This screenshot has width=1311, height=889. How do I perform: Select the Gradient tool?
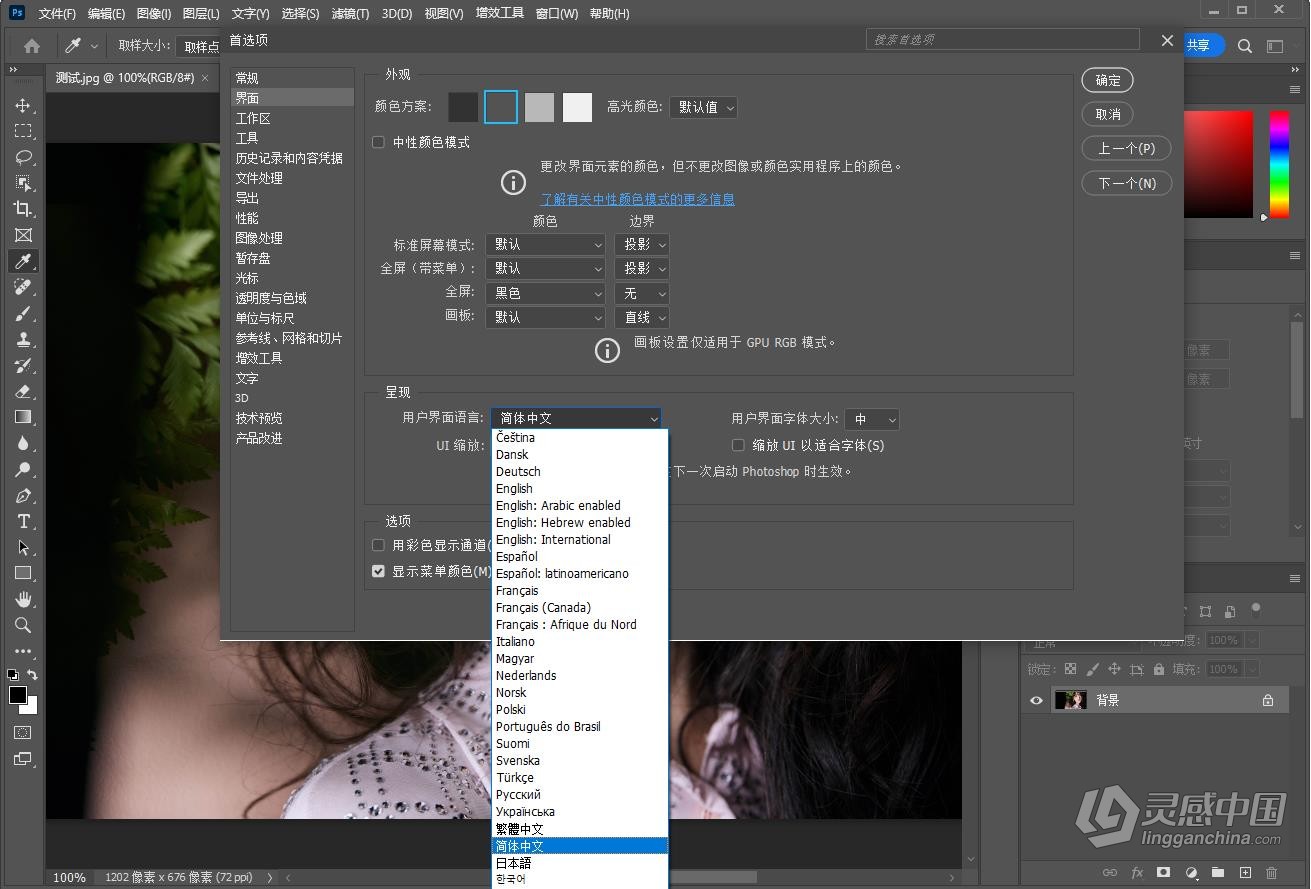click(23, 417)
